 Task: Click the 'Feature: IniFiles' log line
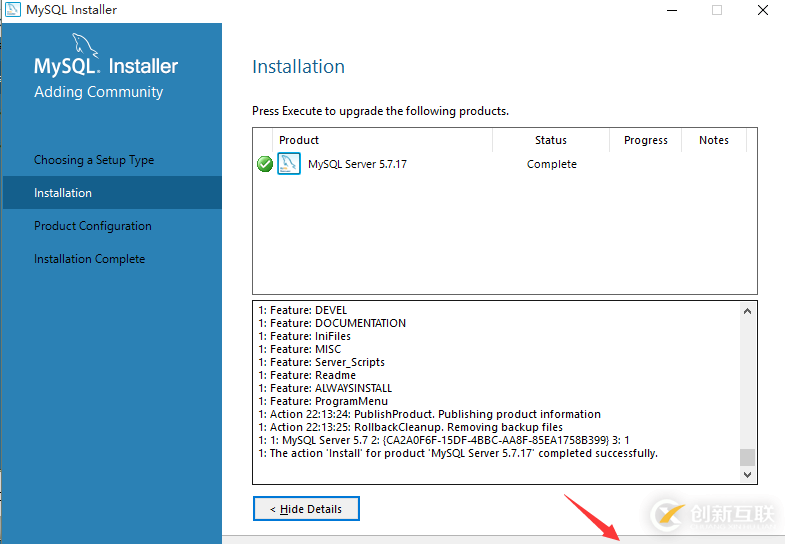pyautogui.click(x=304, y=336)
